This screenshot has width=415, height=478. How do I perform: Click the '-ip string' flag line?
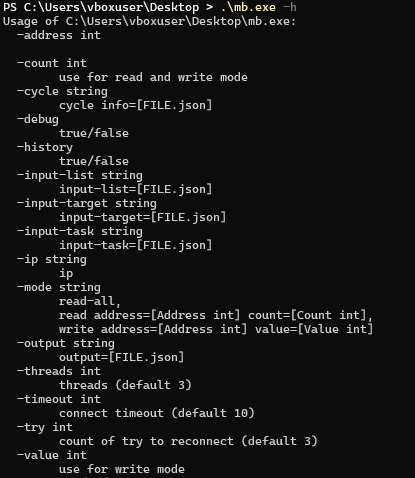click(52, 259)
